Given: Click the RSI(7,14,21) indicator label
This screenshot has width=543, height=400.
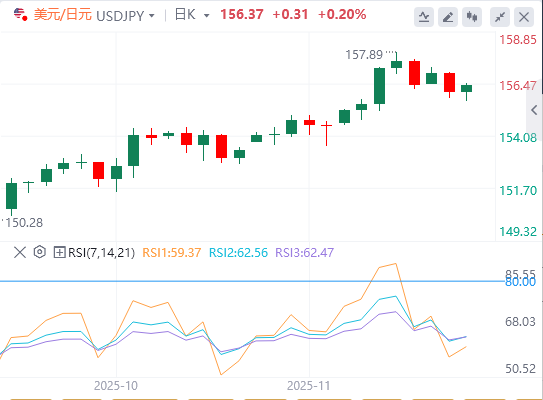Looking at the screenshot, I should coord(101,252).
